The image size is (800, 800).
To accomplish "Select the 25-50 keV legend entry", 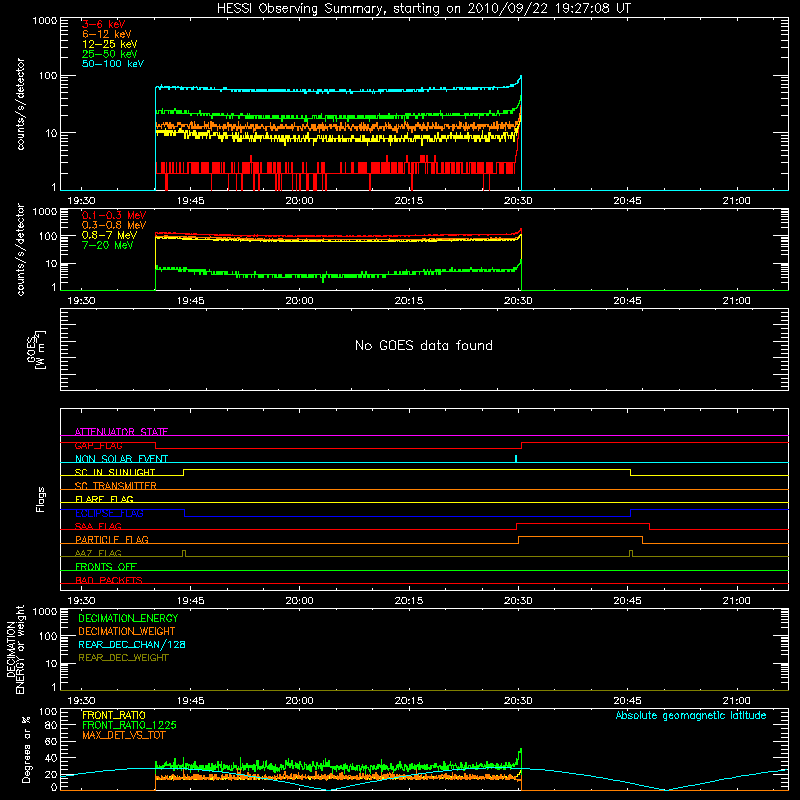I will coord(110,54).
